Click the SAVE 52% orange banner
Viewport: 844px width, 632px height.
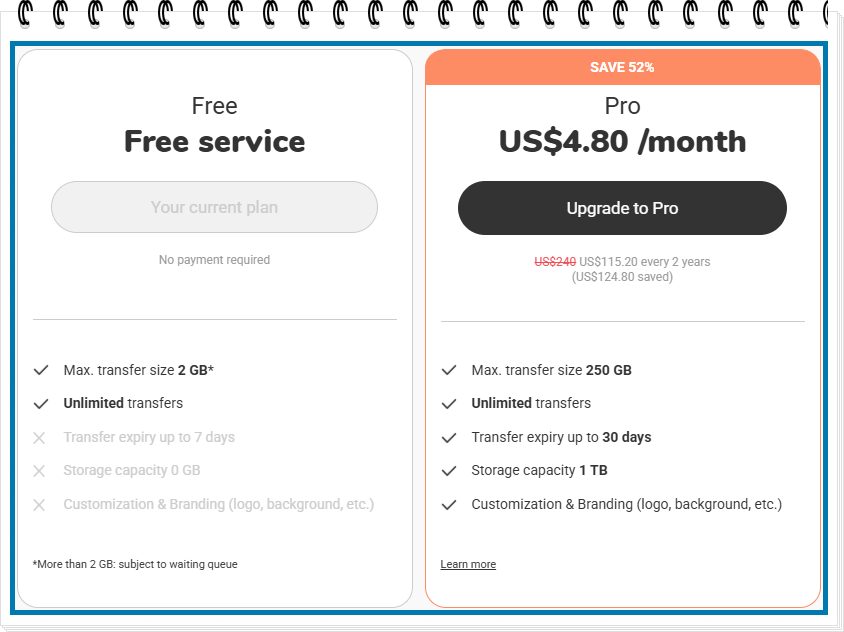tap(623, 67)
